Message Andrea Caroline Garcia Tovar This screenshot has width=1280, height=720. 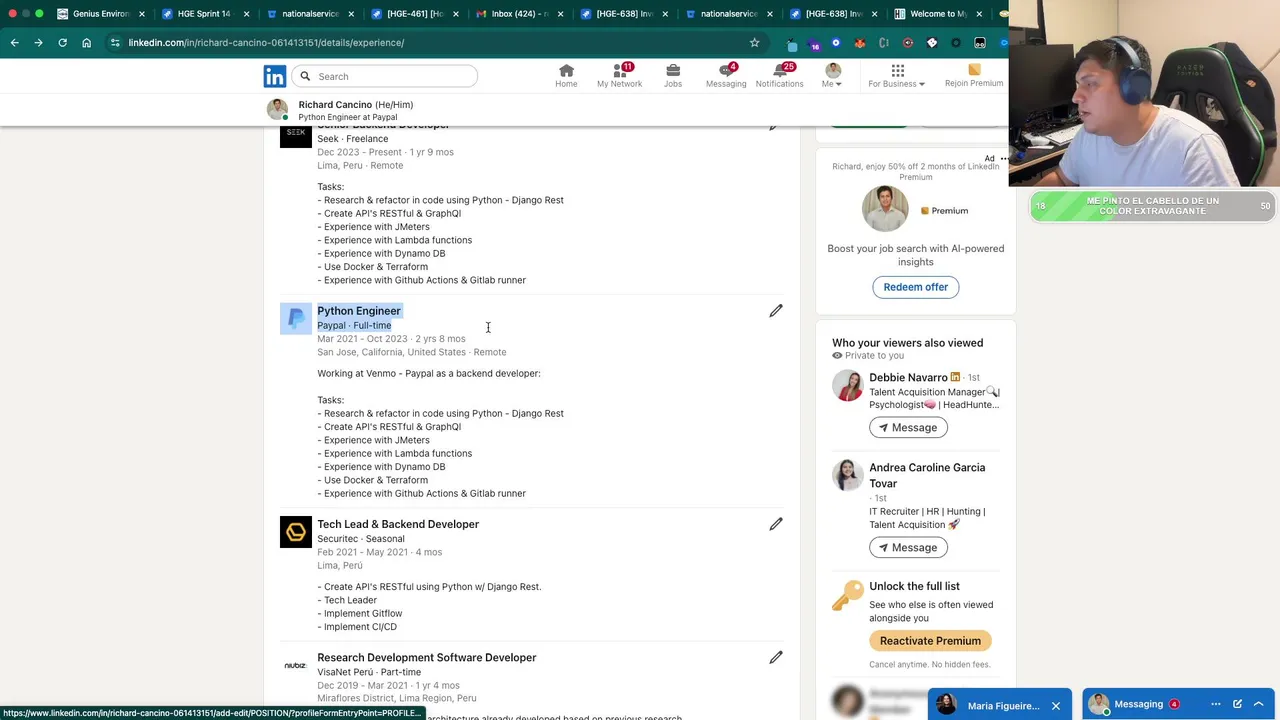click(908, 547)
